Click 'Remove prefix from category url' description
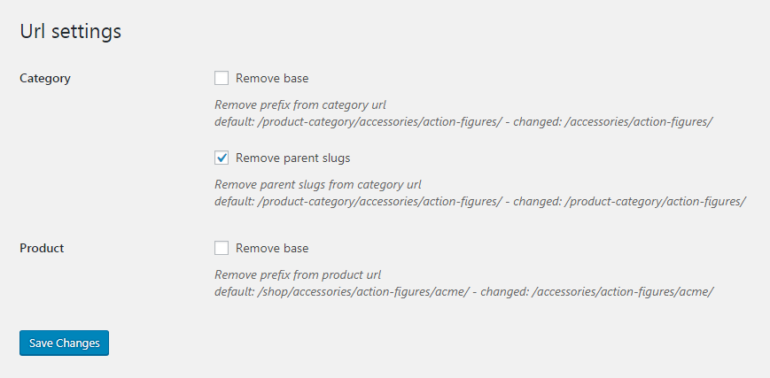 point(300,105)
